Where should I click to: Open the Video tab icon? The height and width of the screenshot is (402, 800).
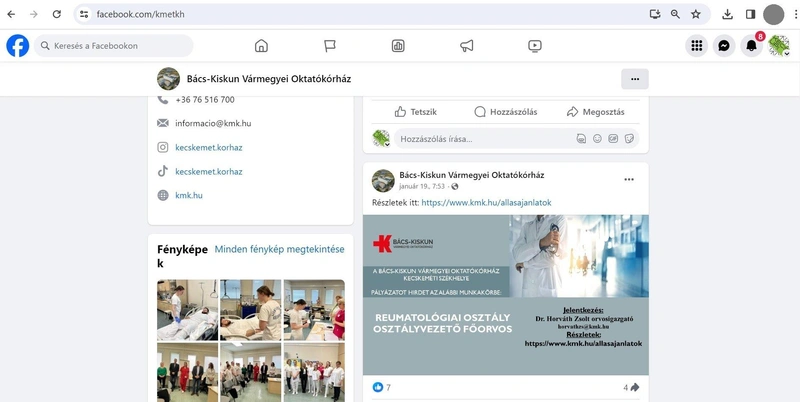click(535, 46)
